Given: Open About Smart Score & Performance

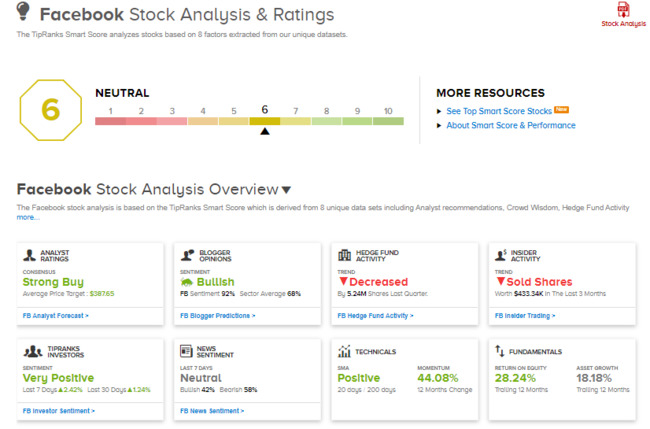Looking at the screenshot, I should click(x=510, y=125).
